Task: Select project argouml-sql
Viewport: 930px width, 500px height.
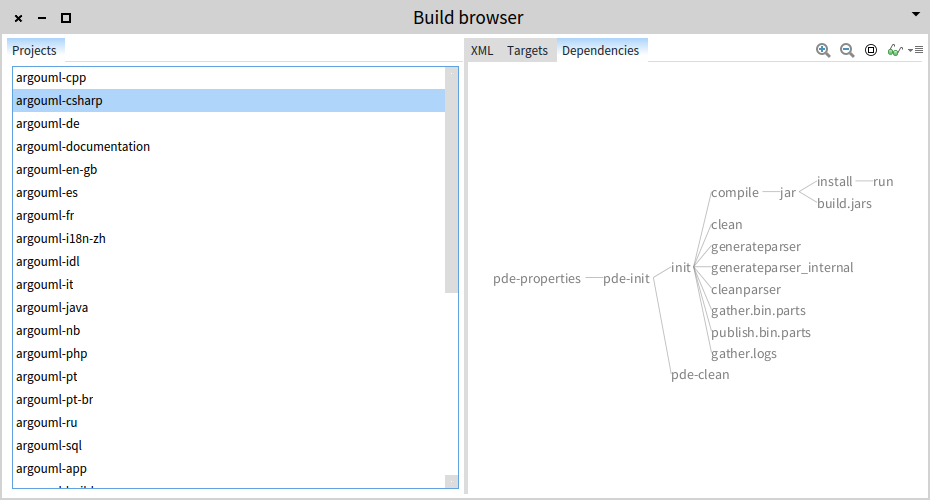Action: [229, 446]
